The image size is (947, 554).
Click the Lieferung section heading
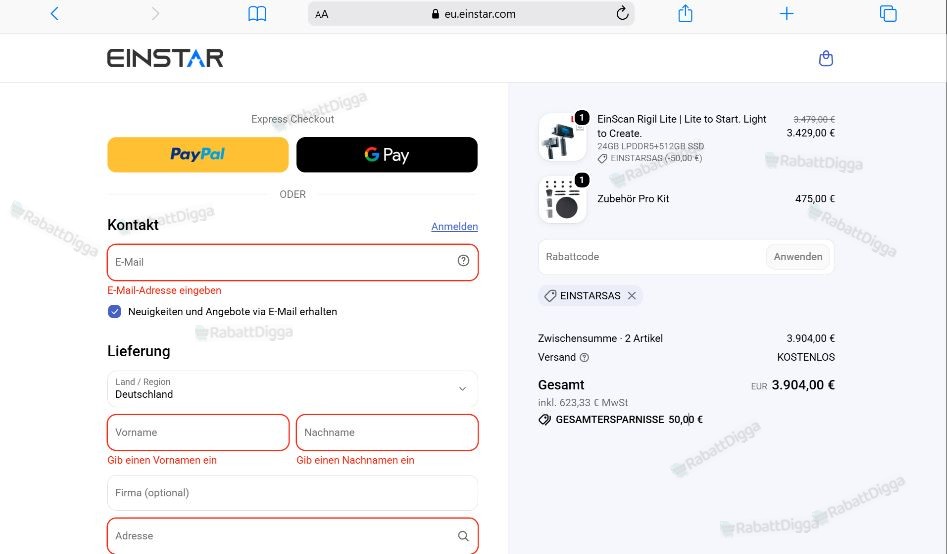pos(138,351)
